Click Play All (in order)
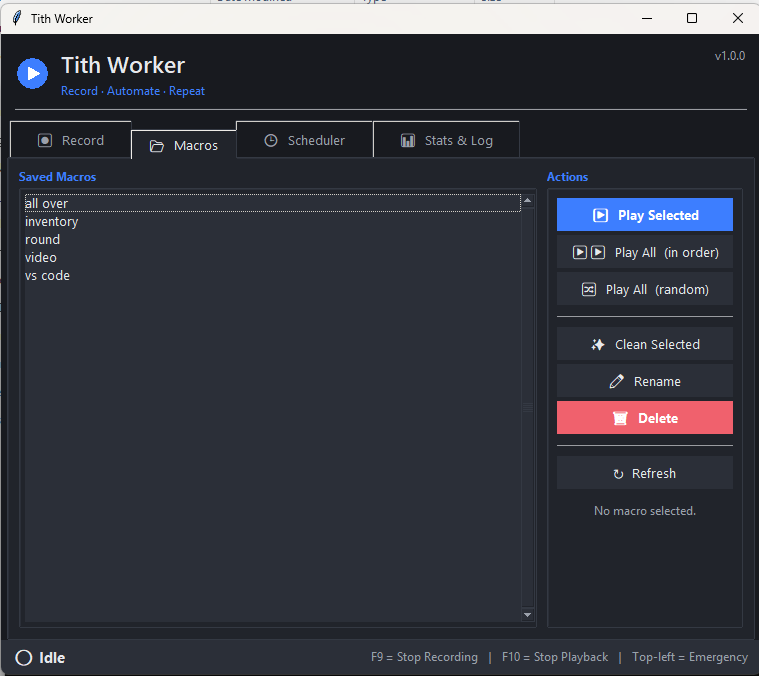 point(645,252)
